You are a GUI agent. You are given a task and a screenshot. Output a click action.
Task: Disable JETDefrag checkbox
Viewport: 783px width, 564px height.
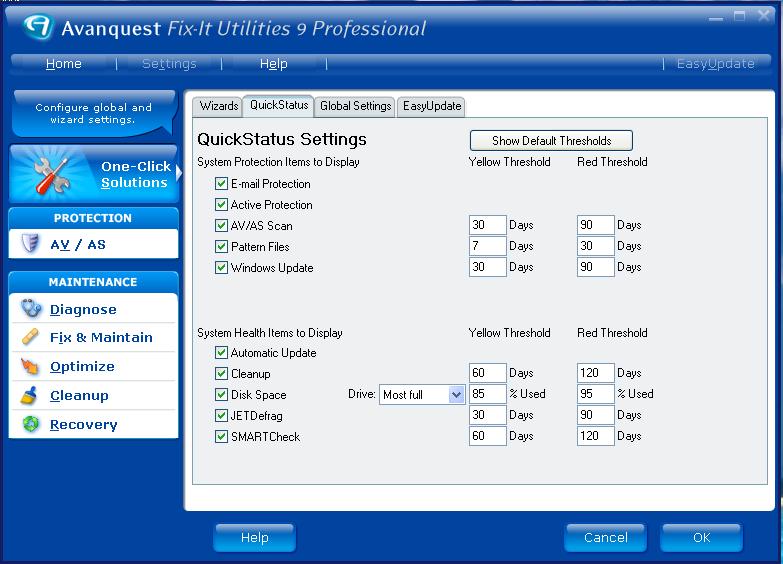221,415
